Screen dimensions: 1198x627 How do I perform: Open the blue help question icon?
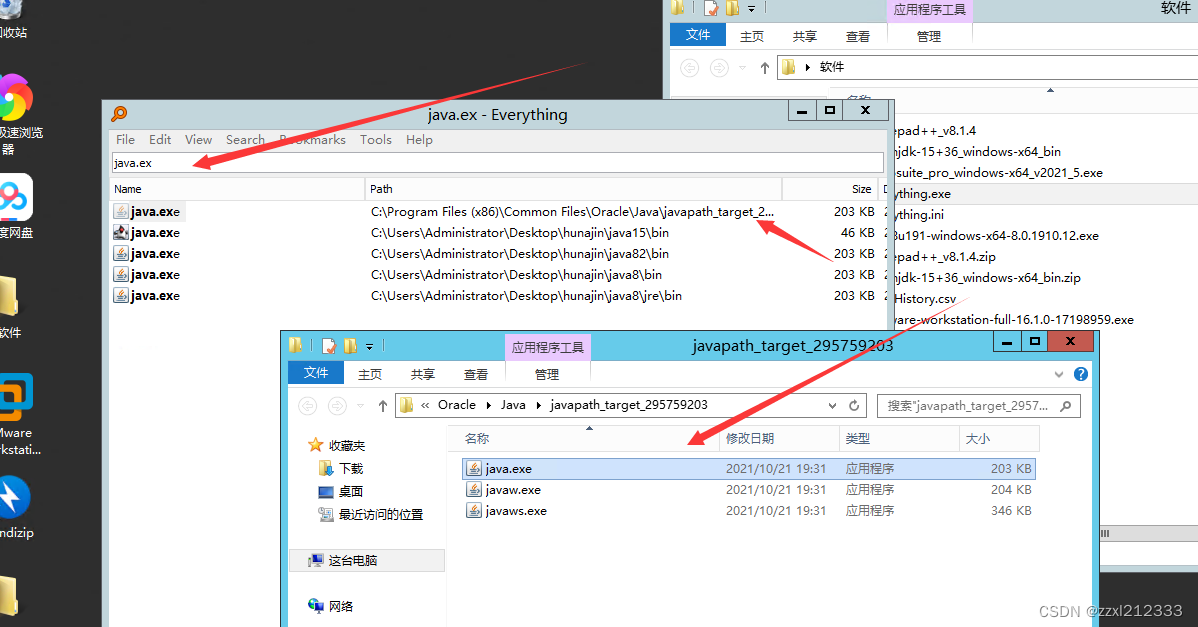pyautogui.click(x=1080, y=374)
